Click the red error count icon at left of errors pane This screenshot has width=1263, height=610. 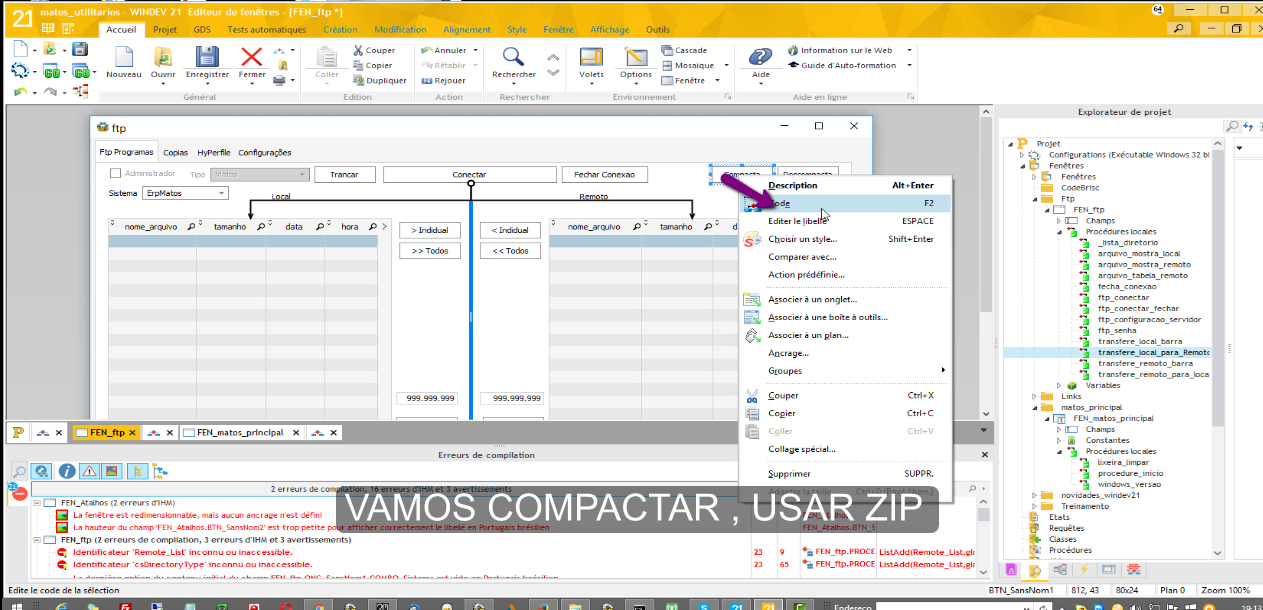click(17, 492)
